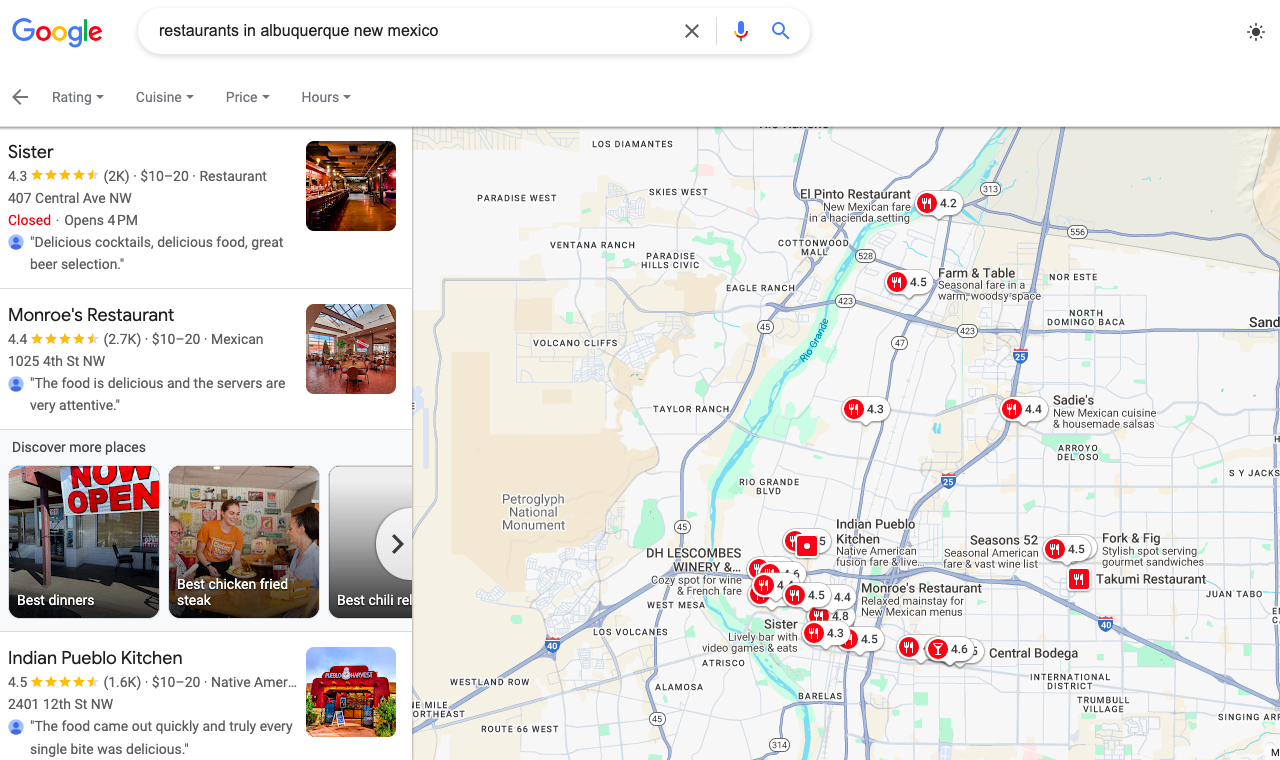Open the Monroe's Restaurant listing title
The image size is (1280, 760).
[x=91, y=315]
